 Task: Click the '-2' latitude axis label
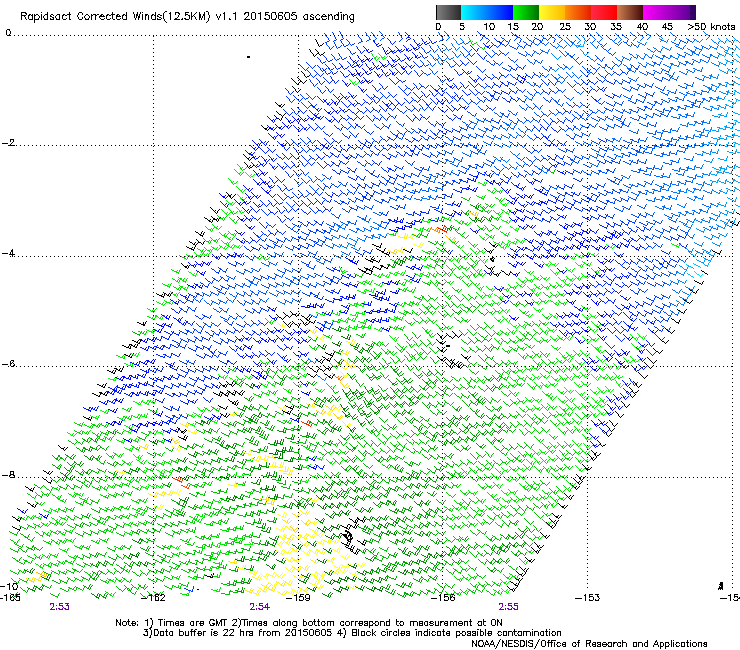(8, 143)
